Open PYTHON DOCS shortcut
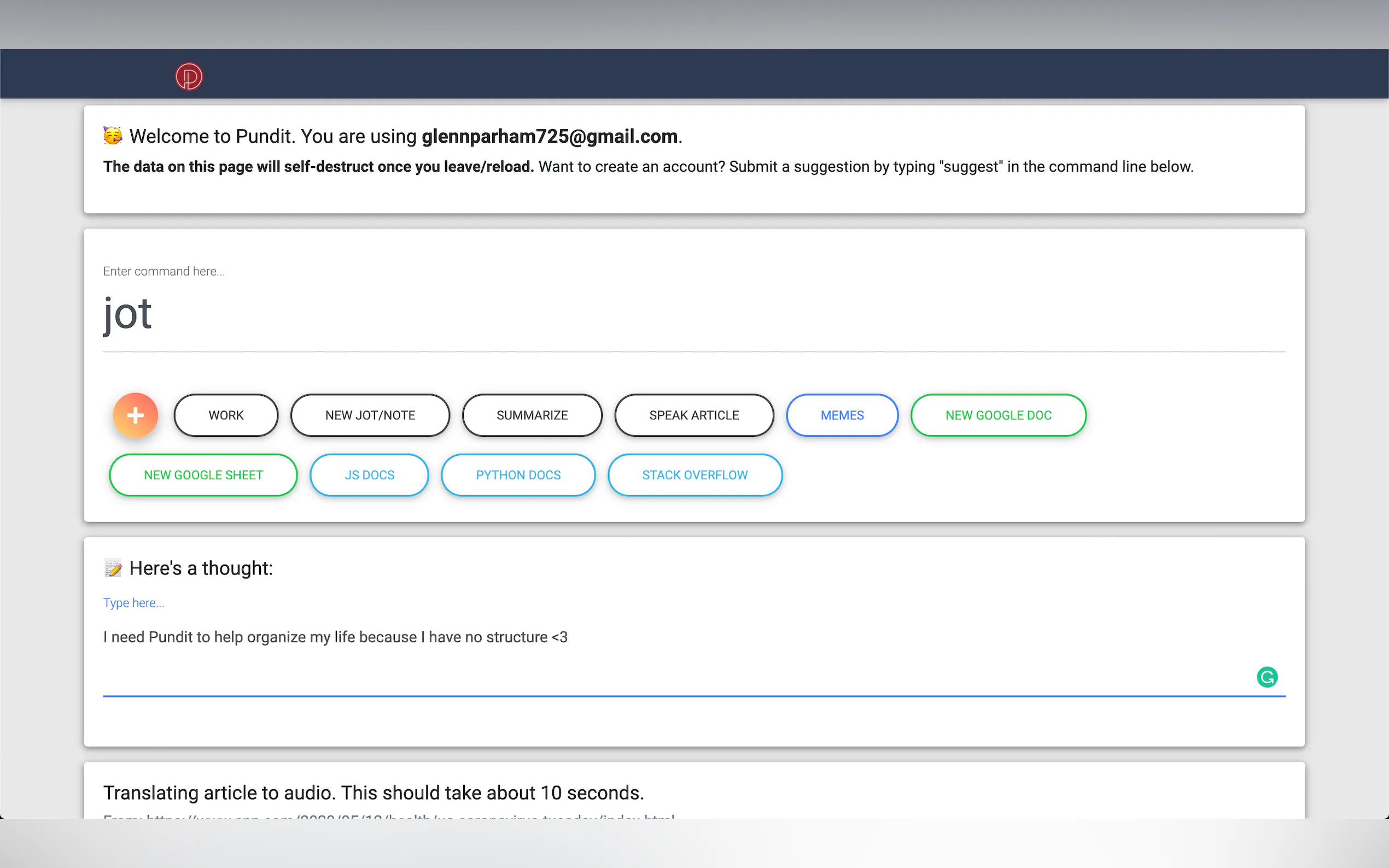The image size is (1389, 868). pos(518,475)
